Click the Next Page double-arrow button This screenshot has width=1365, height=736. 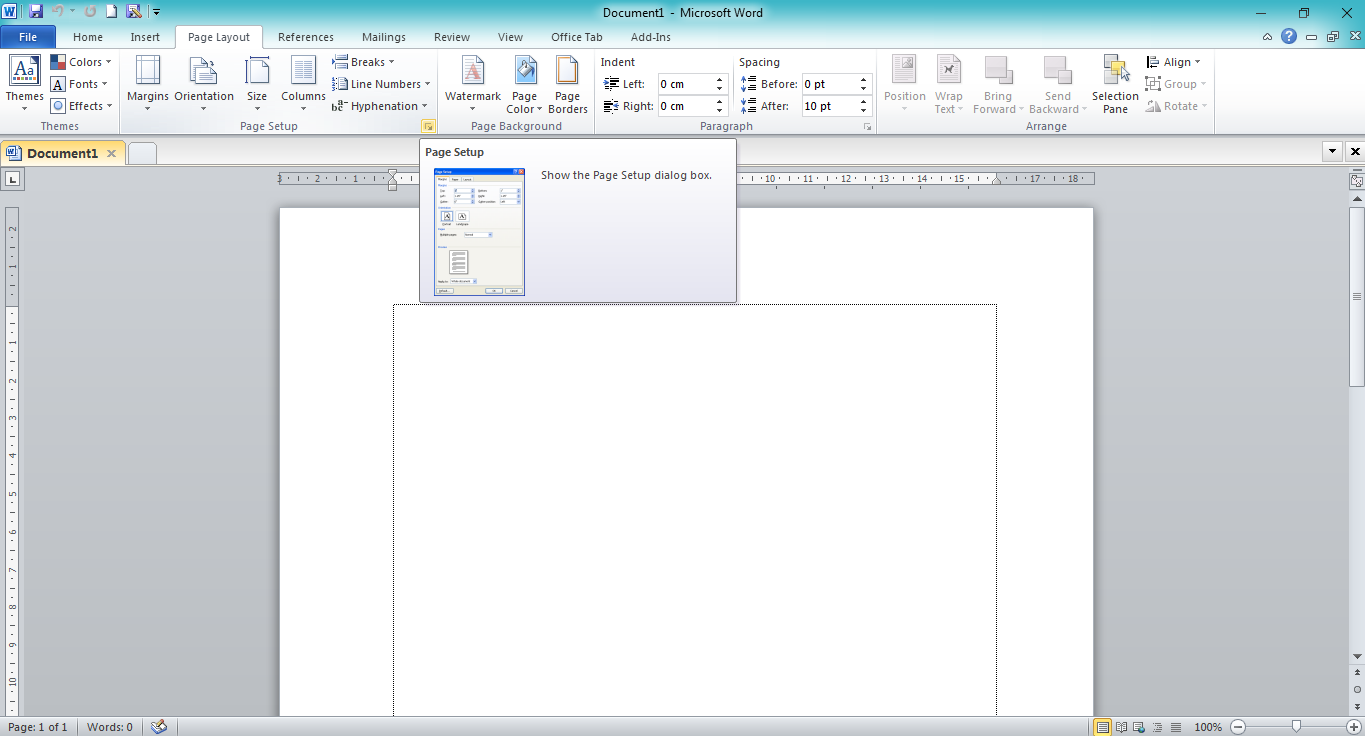point(1357,705)
